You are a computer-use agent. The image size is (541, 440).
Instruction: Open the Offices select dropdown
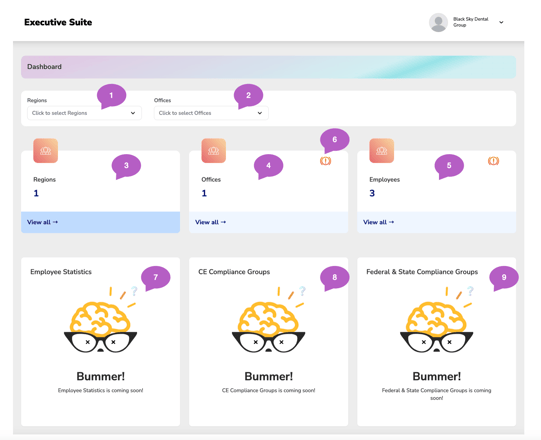point(211,113)
